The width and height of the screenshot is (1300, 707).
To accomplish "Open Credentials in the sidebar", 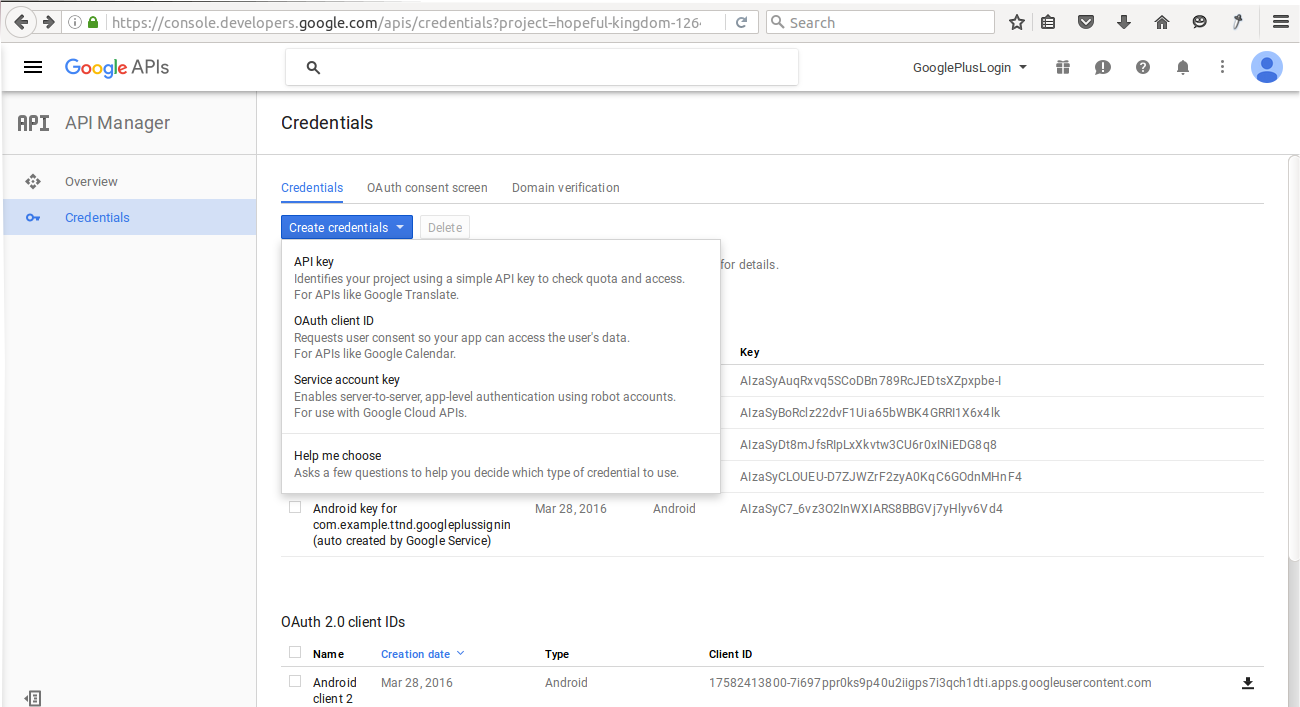I will pyautogui.click(x=130, y=218).
